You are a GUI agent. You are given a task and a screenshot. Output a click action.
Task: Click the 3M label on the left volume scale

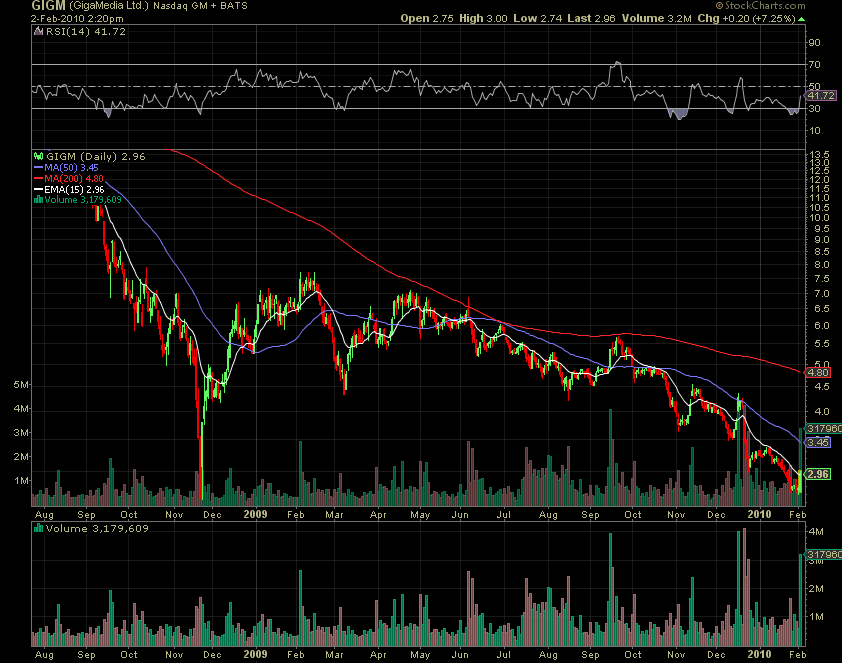[21, 433]
